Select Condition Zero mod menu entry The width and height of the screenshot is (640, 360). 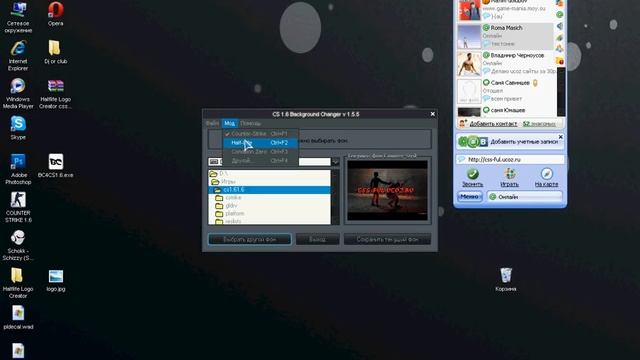click(260, 151)
